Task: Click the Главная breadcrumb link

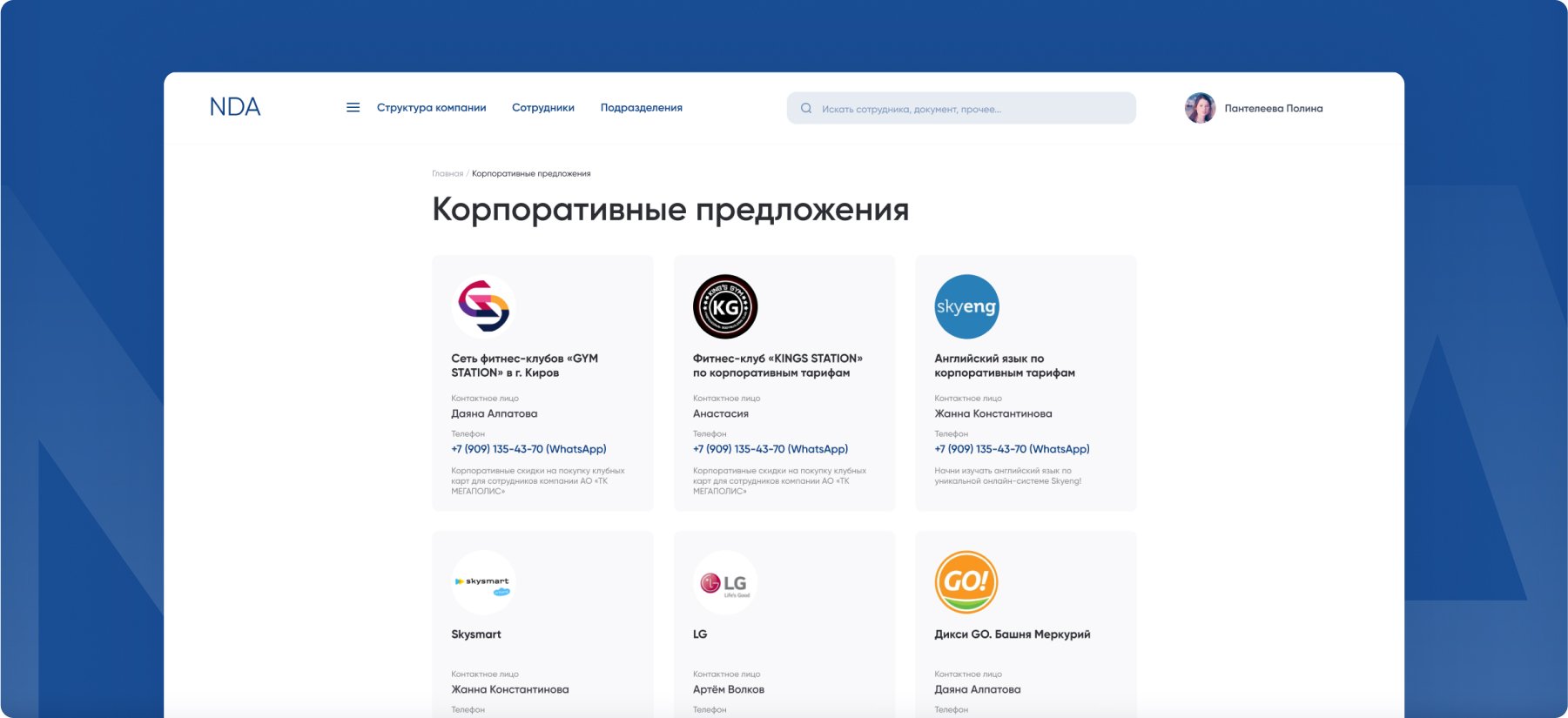Action: click(448, 174)
